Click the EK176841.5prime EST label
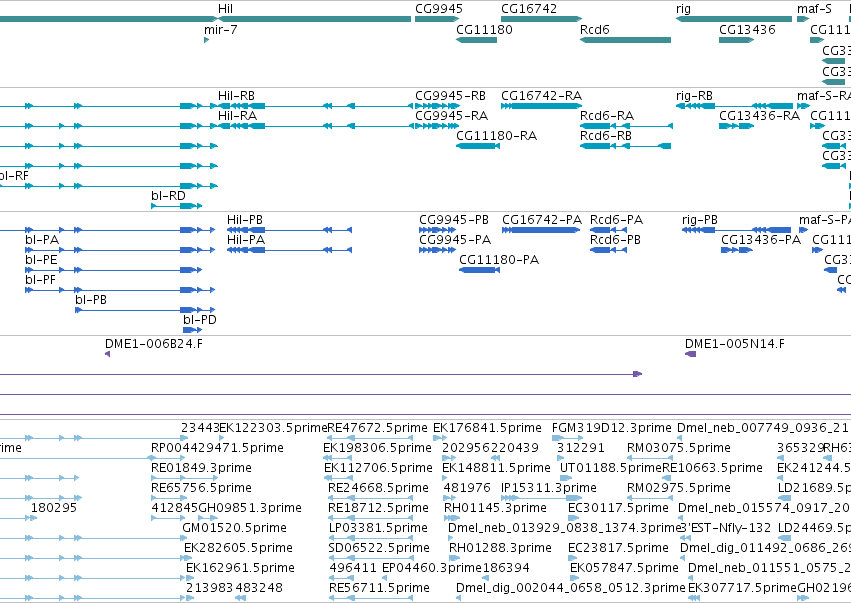Image resolution: width=851 pixels, height=603 pixels. pyautogui.click(x=487, y=428)
